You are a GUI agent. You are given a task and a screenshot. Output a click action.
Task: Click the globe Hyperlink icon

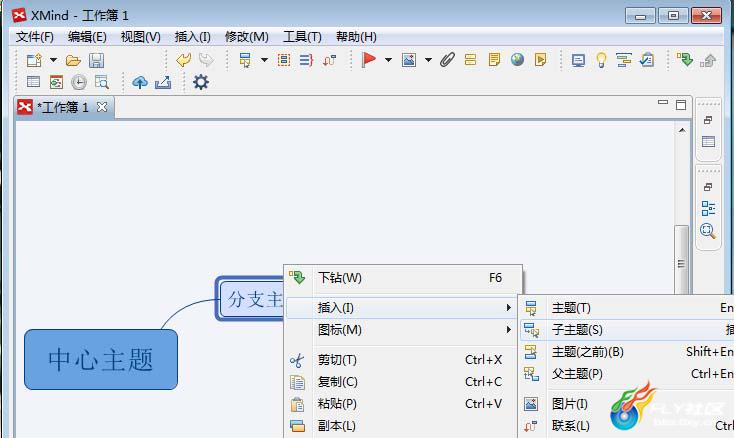[x=517, y=59]
